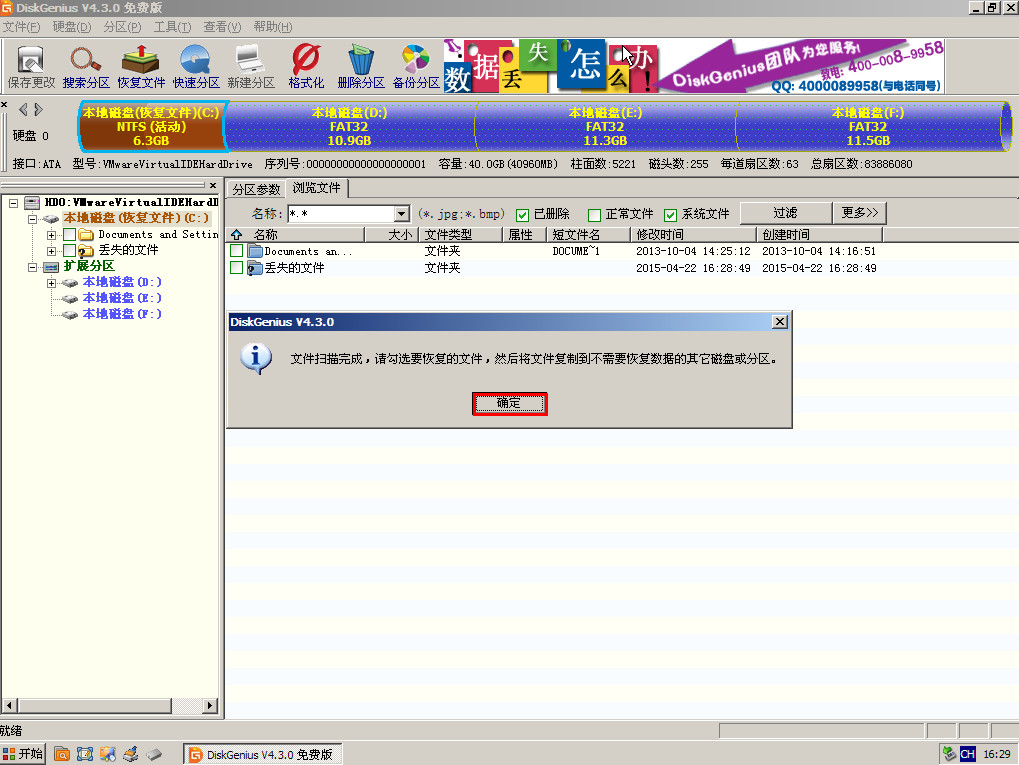The image size is (1019, 765).
Task: Open the 恢复文件 recover files tool
Action: (141, 66)
